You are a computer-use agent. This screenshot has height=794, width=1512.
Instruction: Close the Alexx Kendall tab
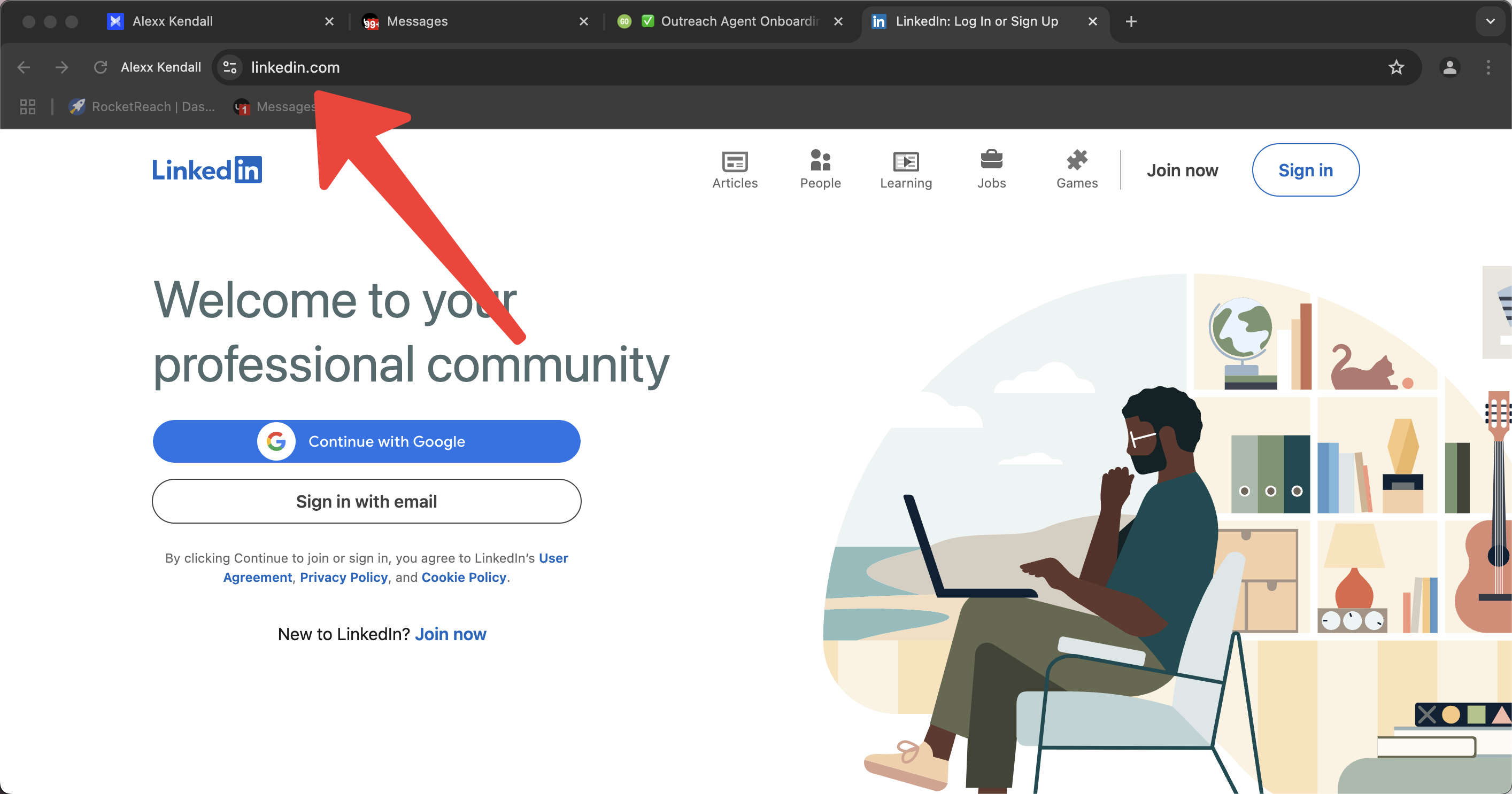[329, 21]
